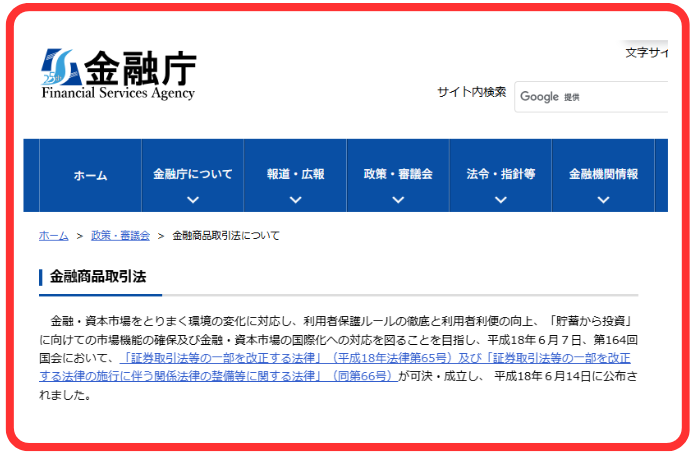
Task: Open the 金融機関情報 menu item
Action: coord(603,176)
